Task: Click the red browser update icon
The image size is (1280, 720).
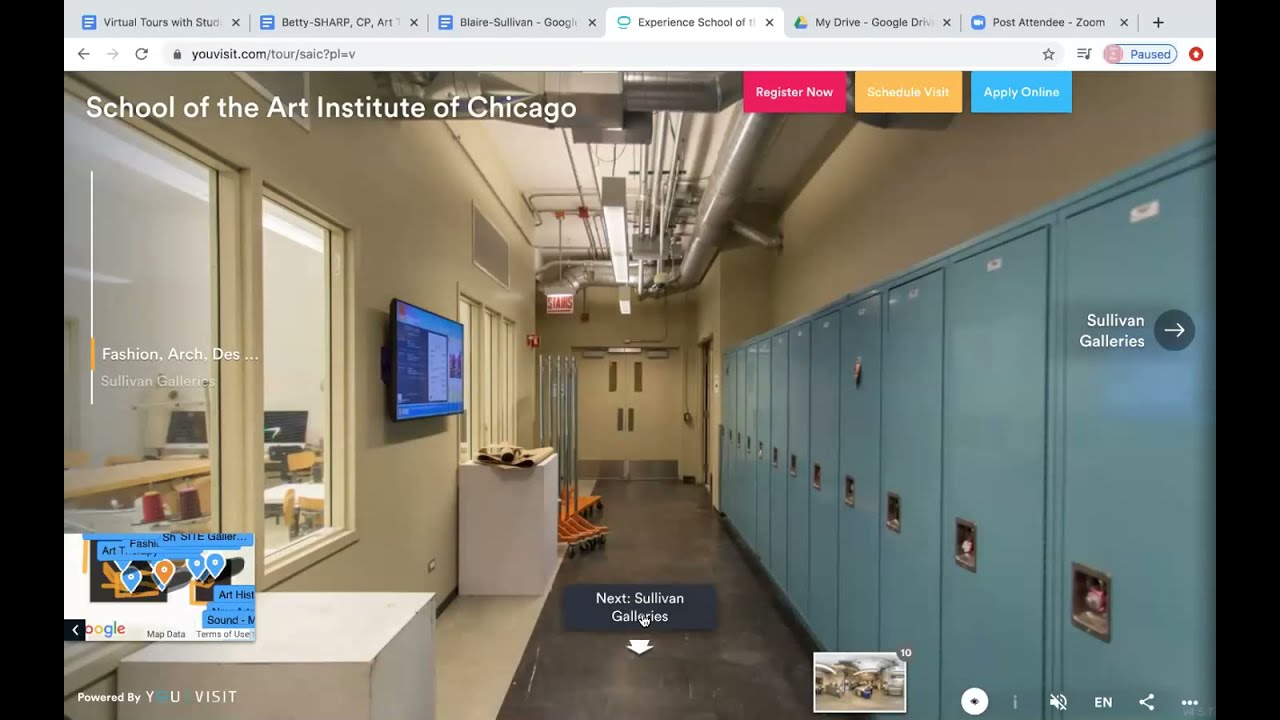Action: tap(1196, 54)
